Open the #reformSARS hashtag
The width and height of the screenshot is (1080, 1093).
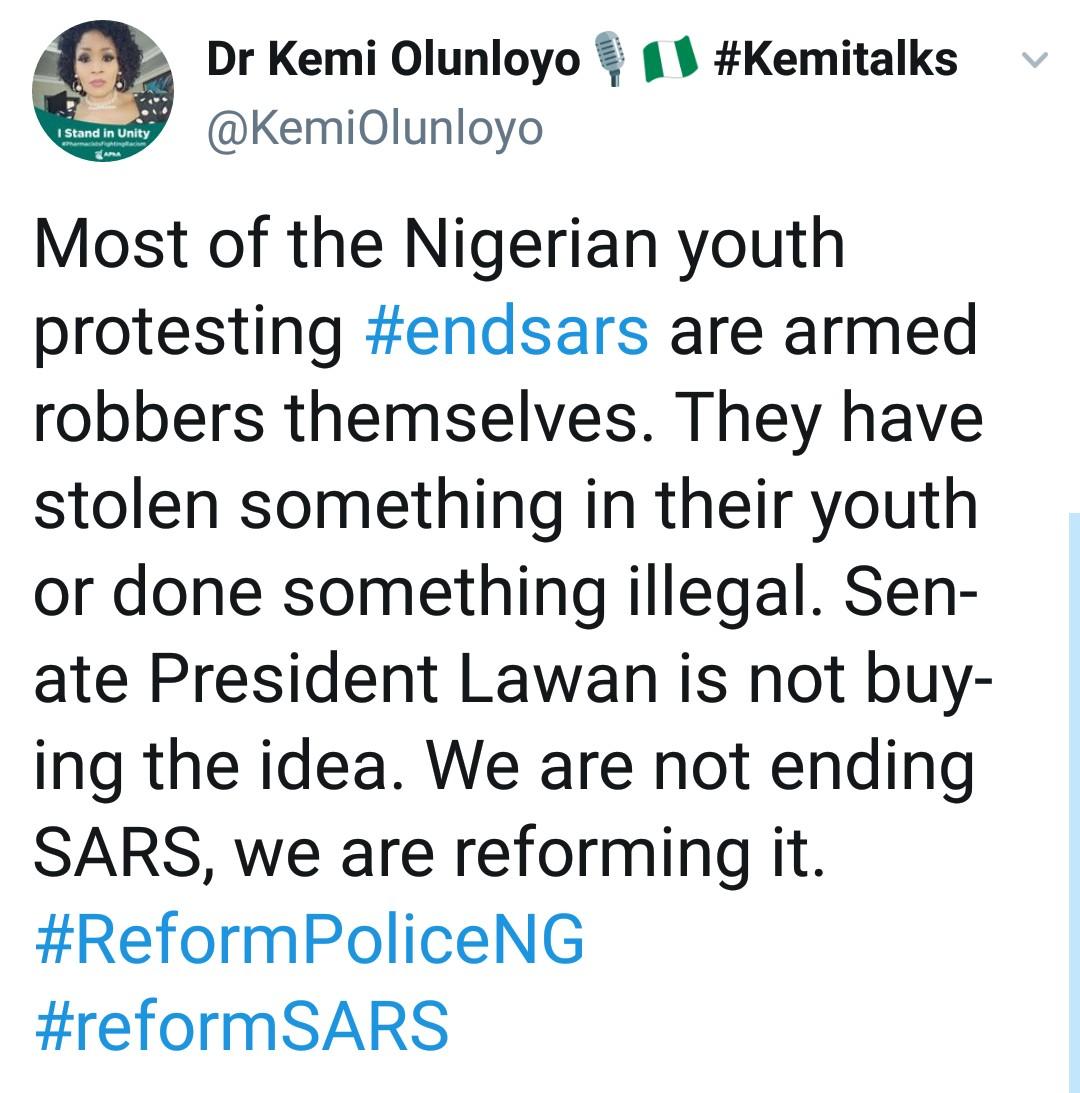241,1025
